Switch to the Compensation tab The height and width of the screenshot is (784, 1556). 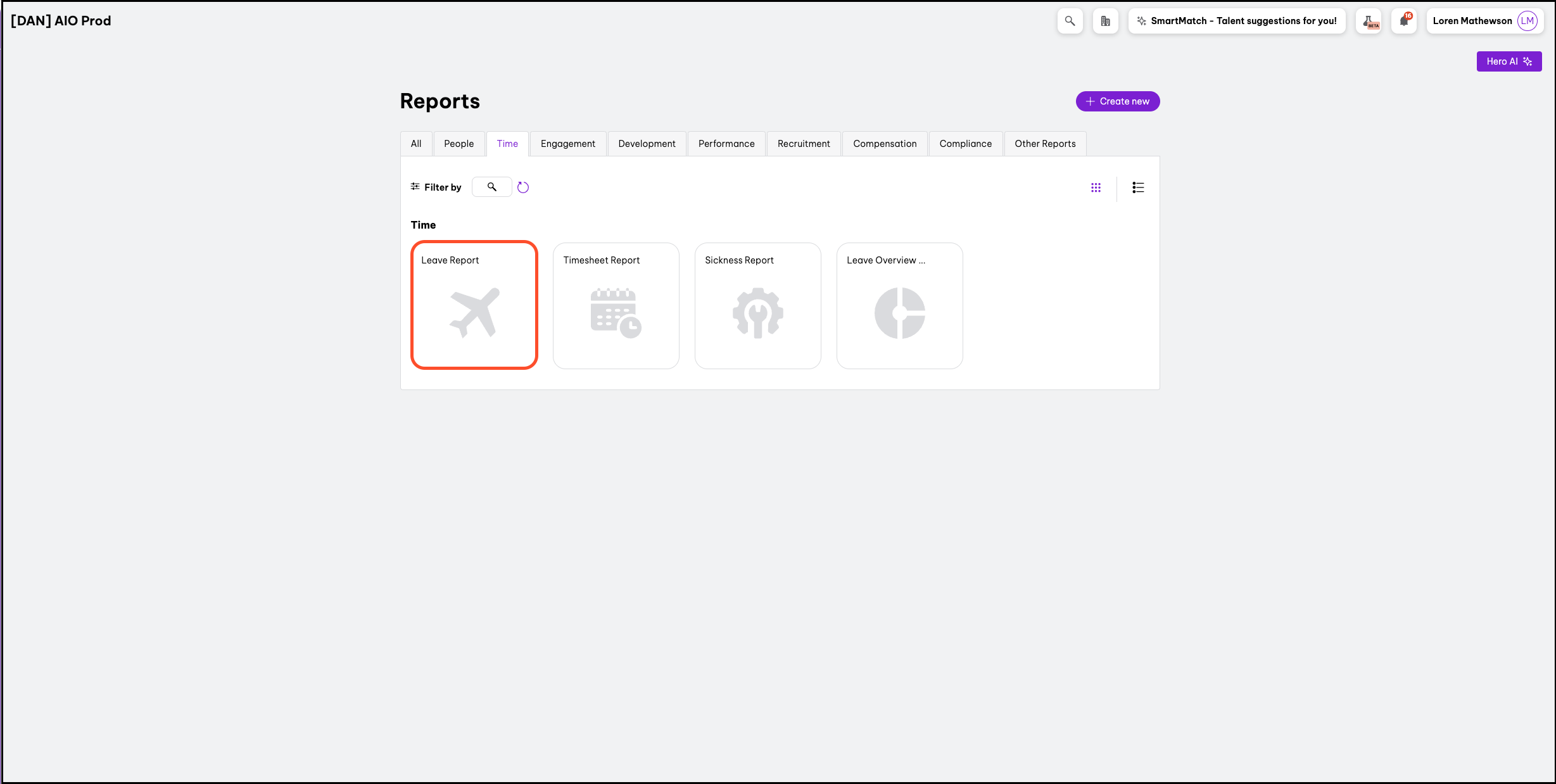(884, 144)
